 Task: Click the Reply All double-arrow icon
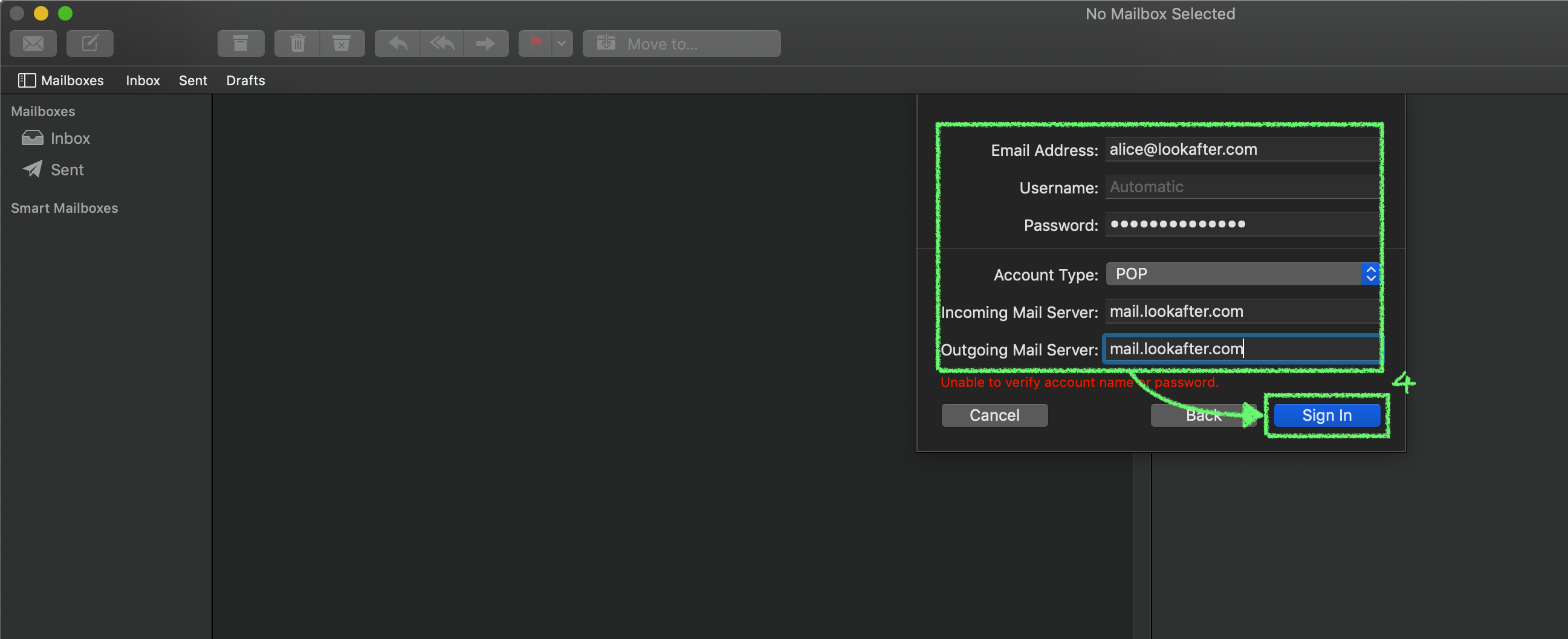442,43
